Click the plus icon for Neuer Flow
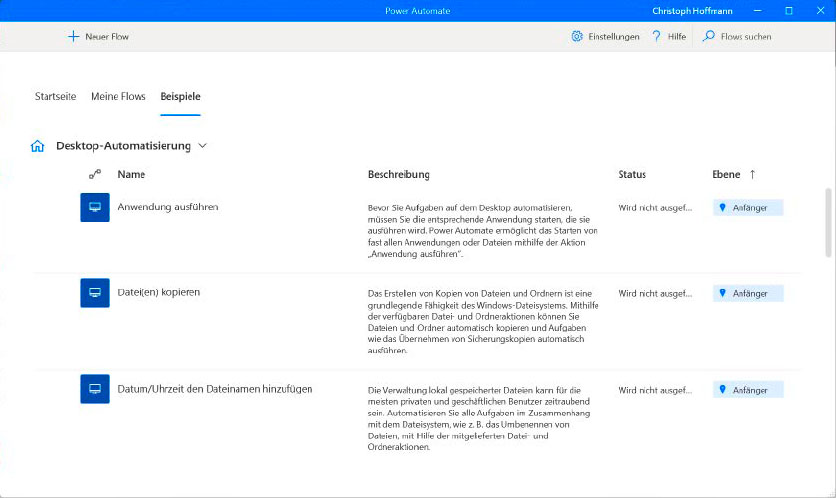Viewport: 836px width, 498px height. (x=73, y=36)
